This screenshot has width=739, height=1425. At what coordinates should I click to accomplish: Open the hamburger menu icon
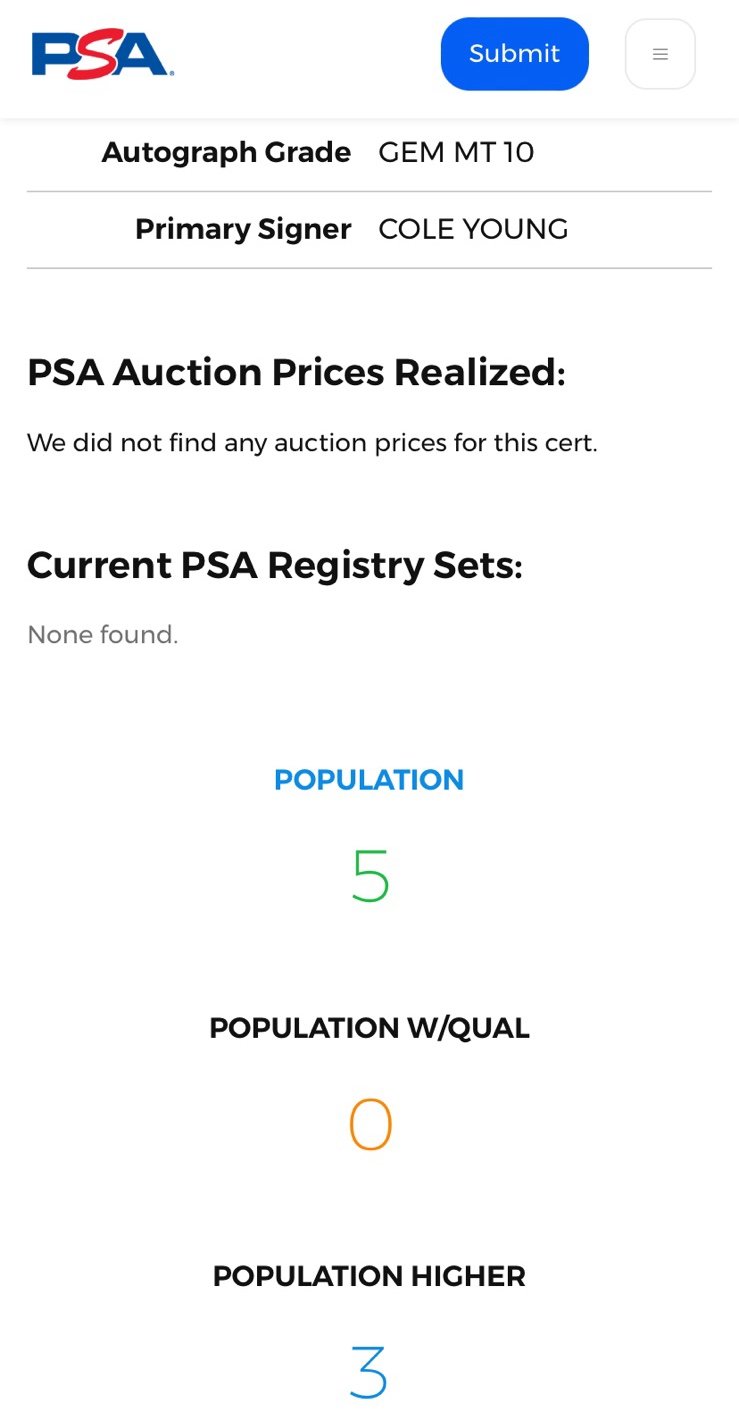(x=660, y=54)
